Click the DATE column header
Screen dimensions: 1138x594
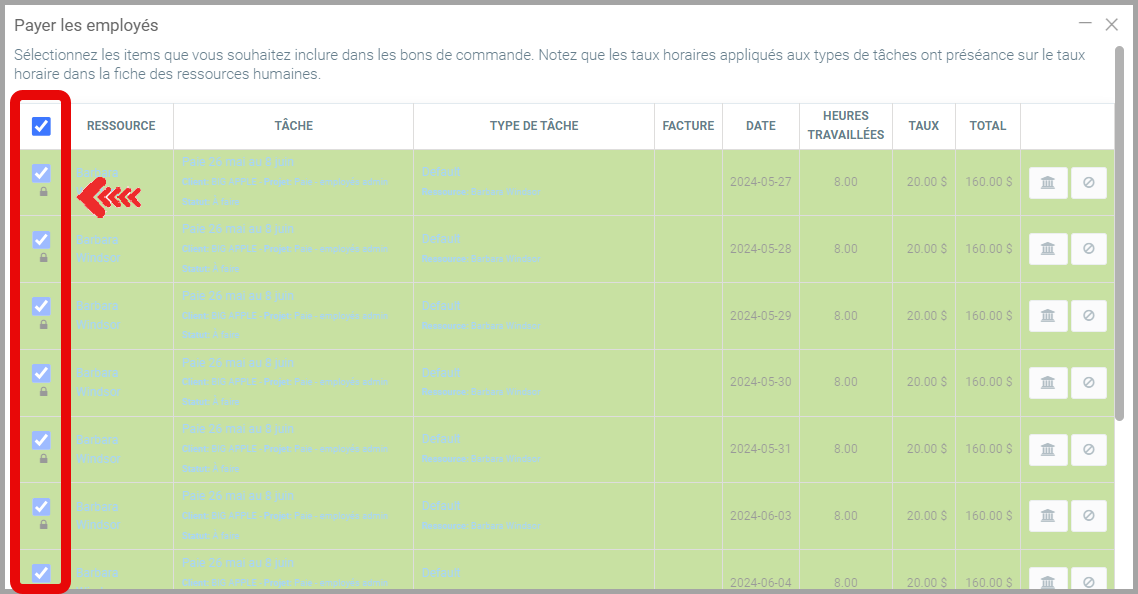point(760,126)
